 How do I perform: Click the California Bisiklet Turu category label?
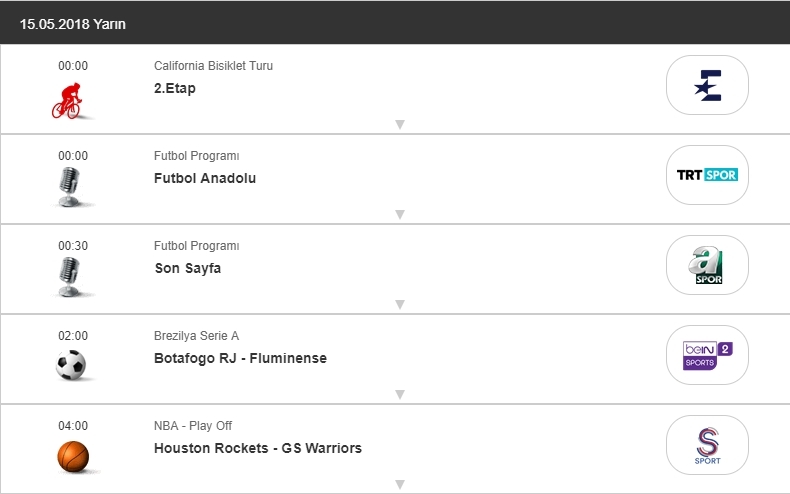click(213, 66)
